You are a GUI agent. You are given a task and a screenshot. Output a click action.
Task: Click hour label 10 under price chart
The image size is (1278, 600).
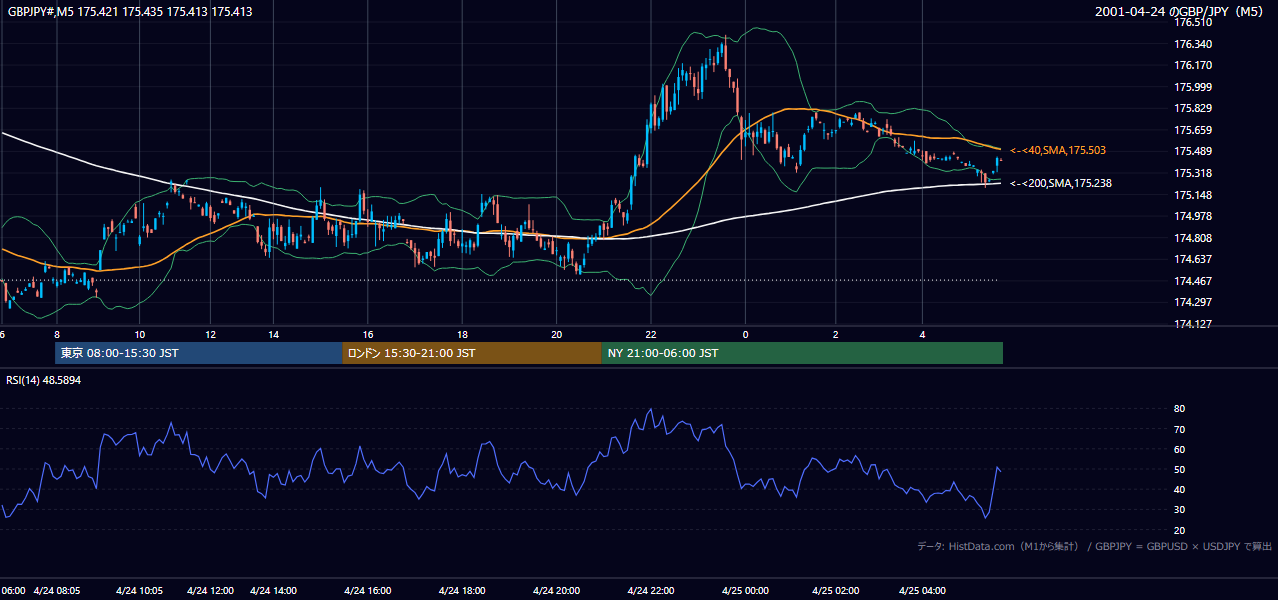coord(140,335)
